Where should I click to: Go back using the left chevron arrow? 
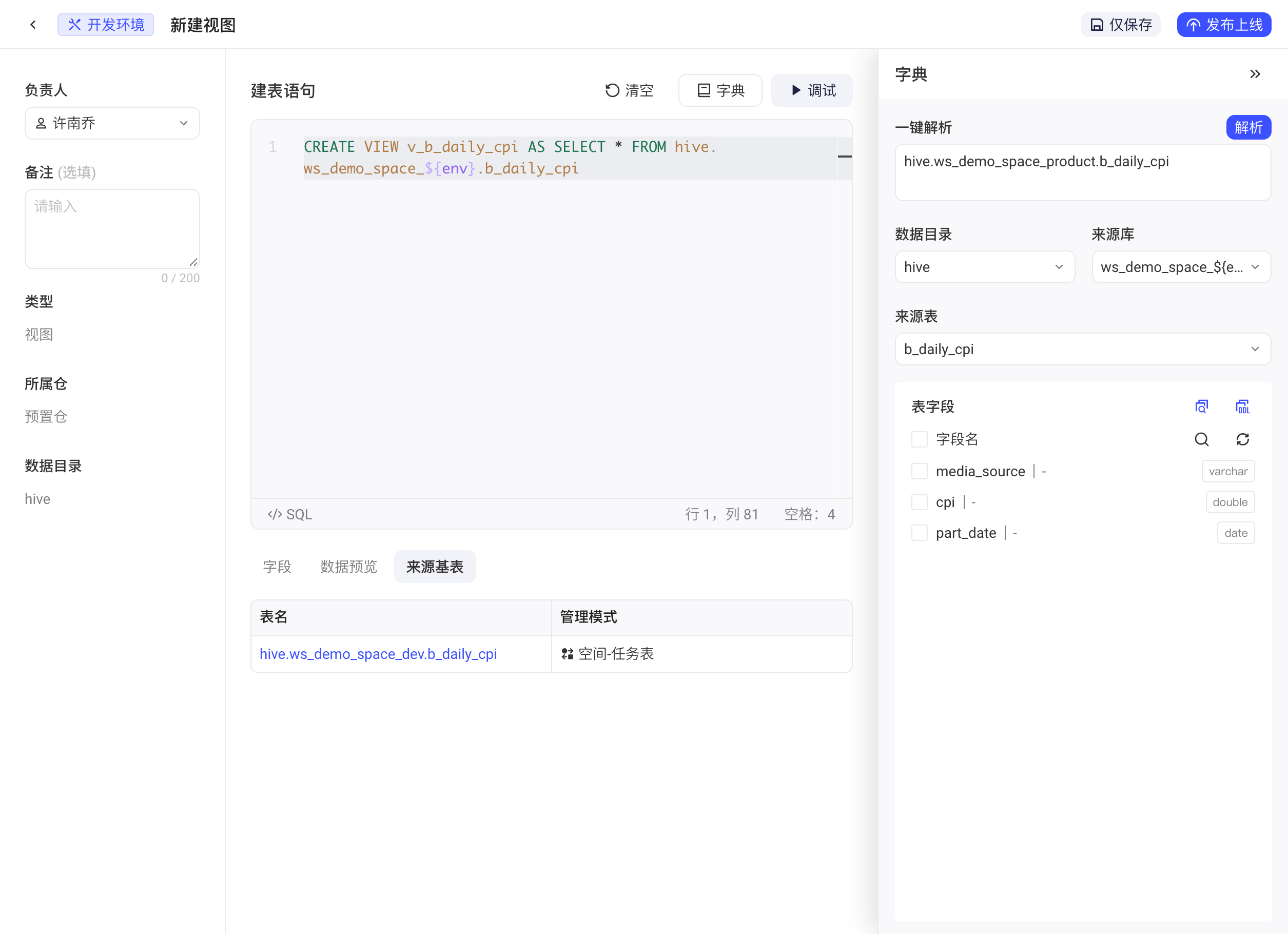(x=33, y=25)
